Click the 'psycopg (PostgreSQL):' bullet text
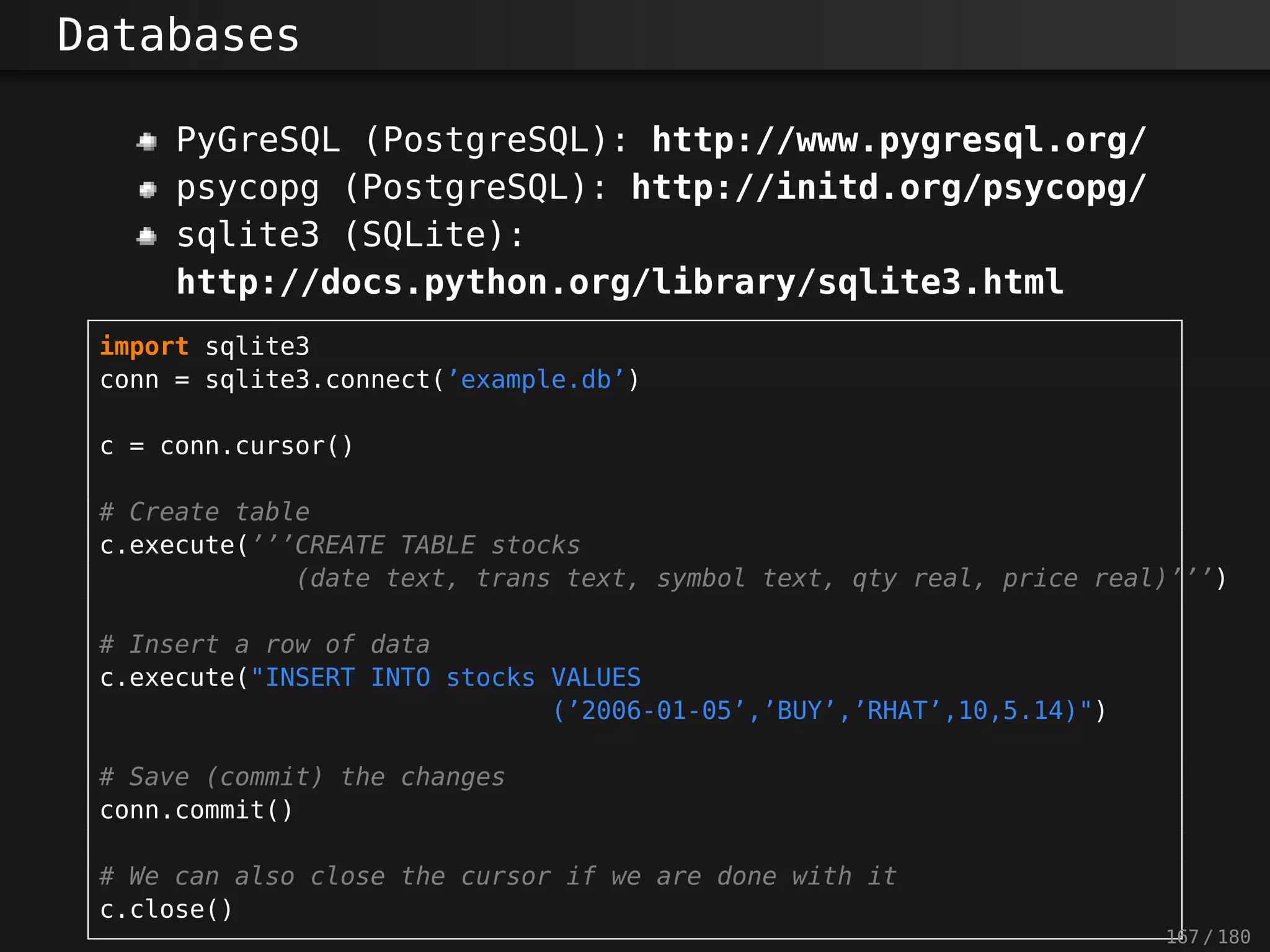Viewport: 1270px width, 952px height. [391, 188]
